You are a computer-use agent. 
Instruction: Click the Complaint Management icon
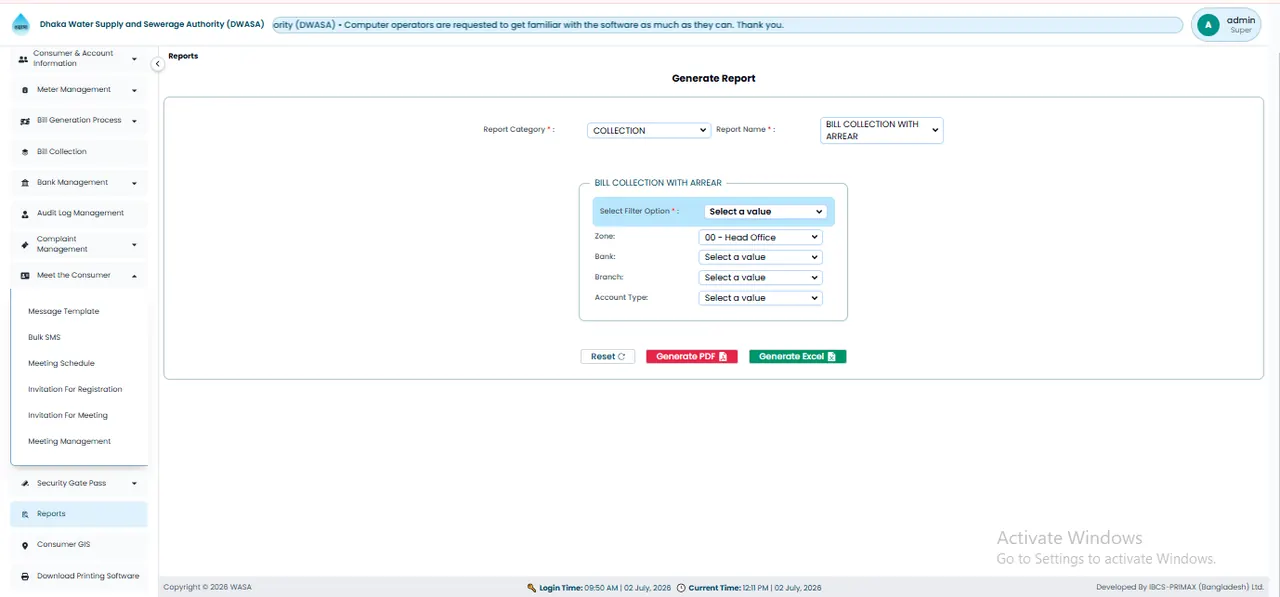25,244
